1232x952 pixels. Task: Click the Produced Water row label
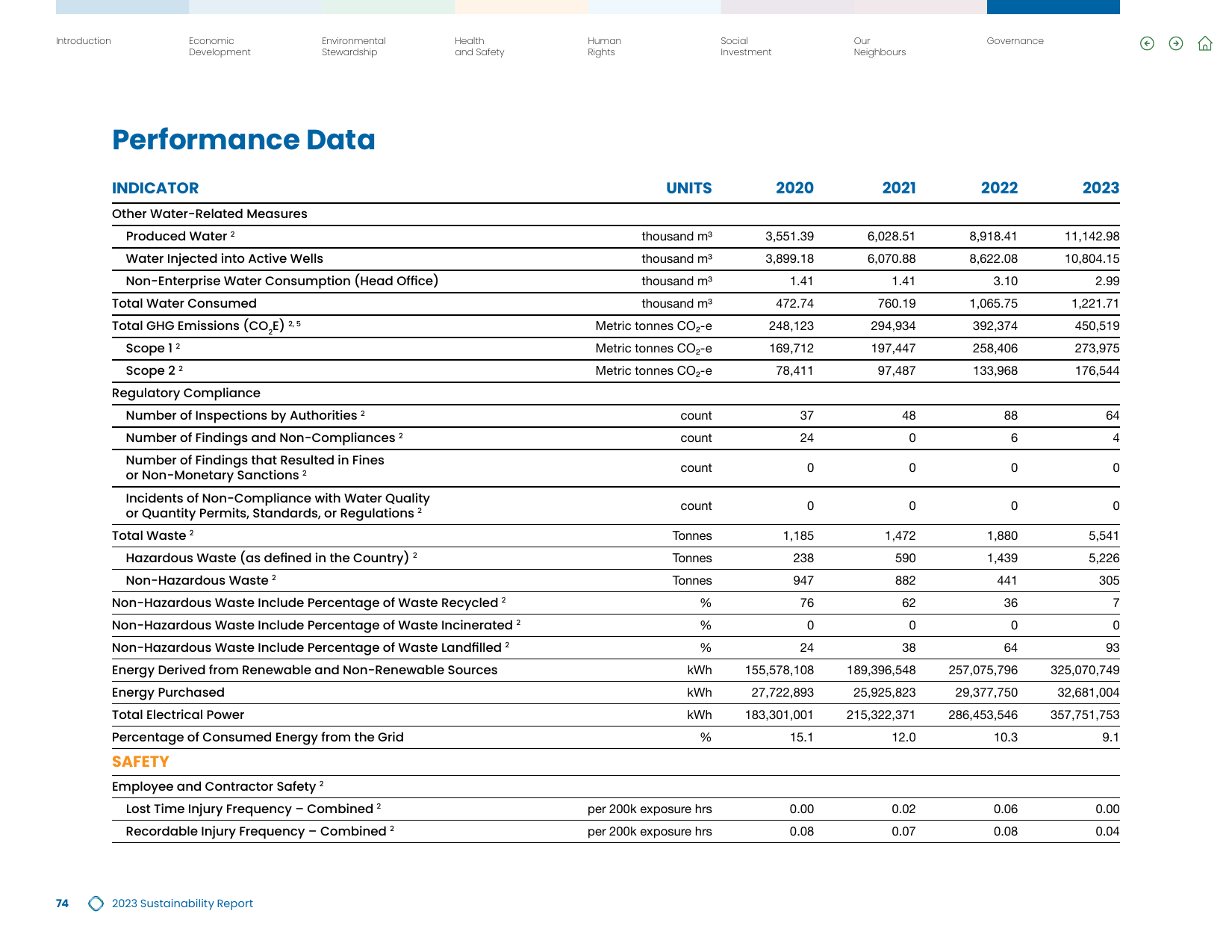coord(180,236)
